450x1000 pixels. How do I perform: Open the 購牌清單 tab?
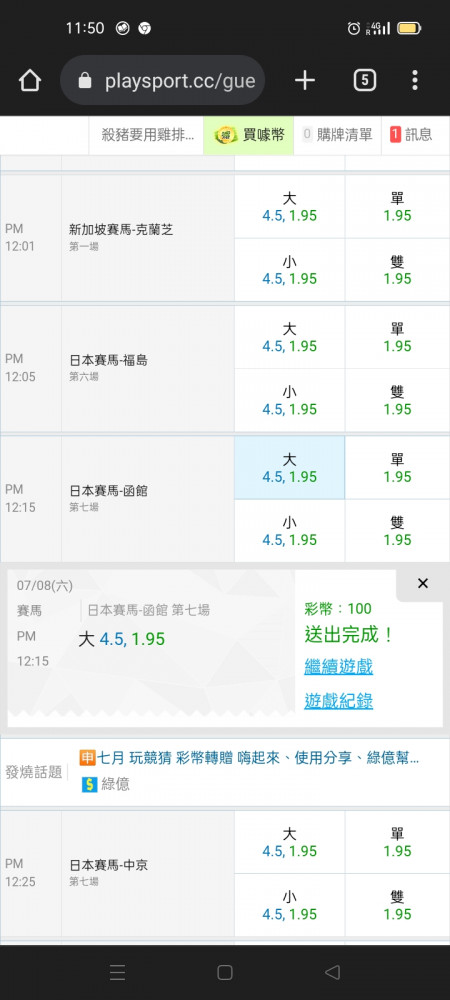pos(337,135)
